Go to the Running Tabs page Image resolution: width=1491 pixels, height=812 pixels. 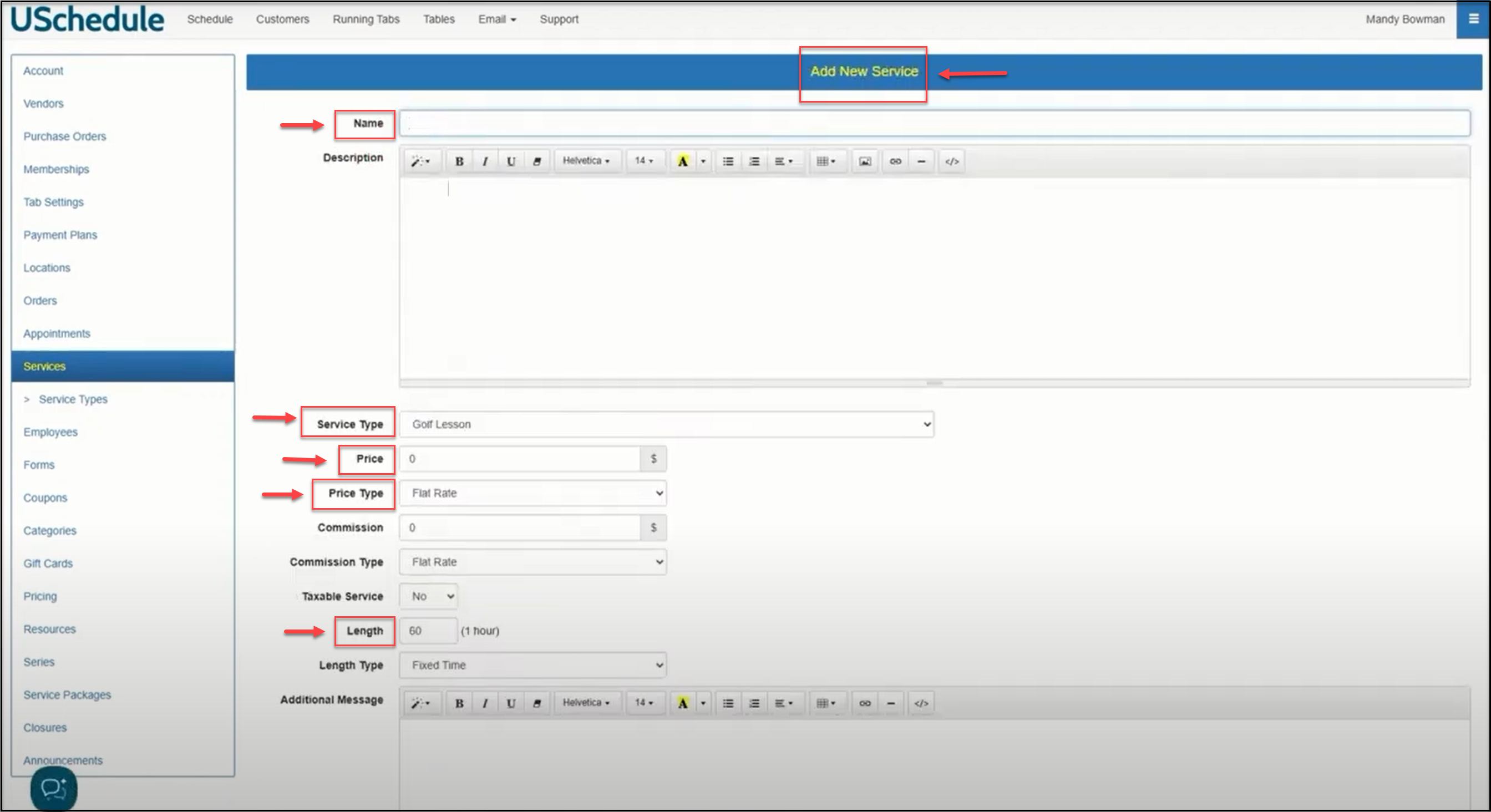366,19
